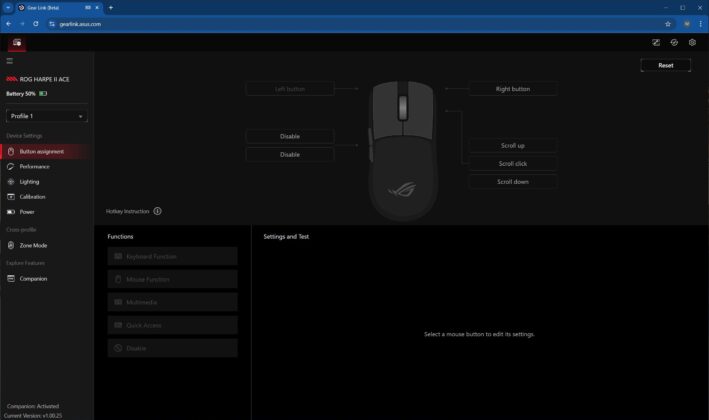The width and height of the screenshot is (709, 420).
Task: Click the ROG HARPE II ACE device name
Action: (x=44, y=79)
